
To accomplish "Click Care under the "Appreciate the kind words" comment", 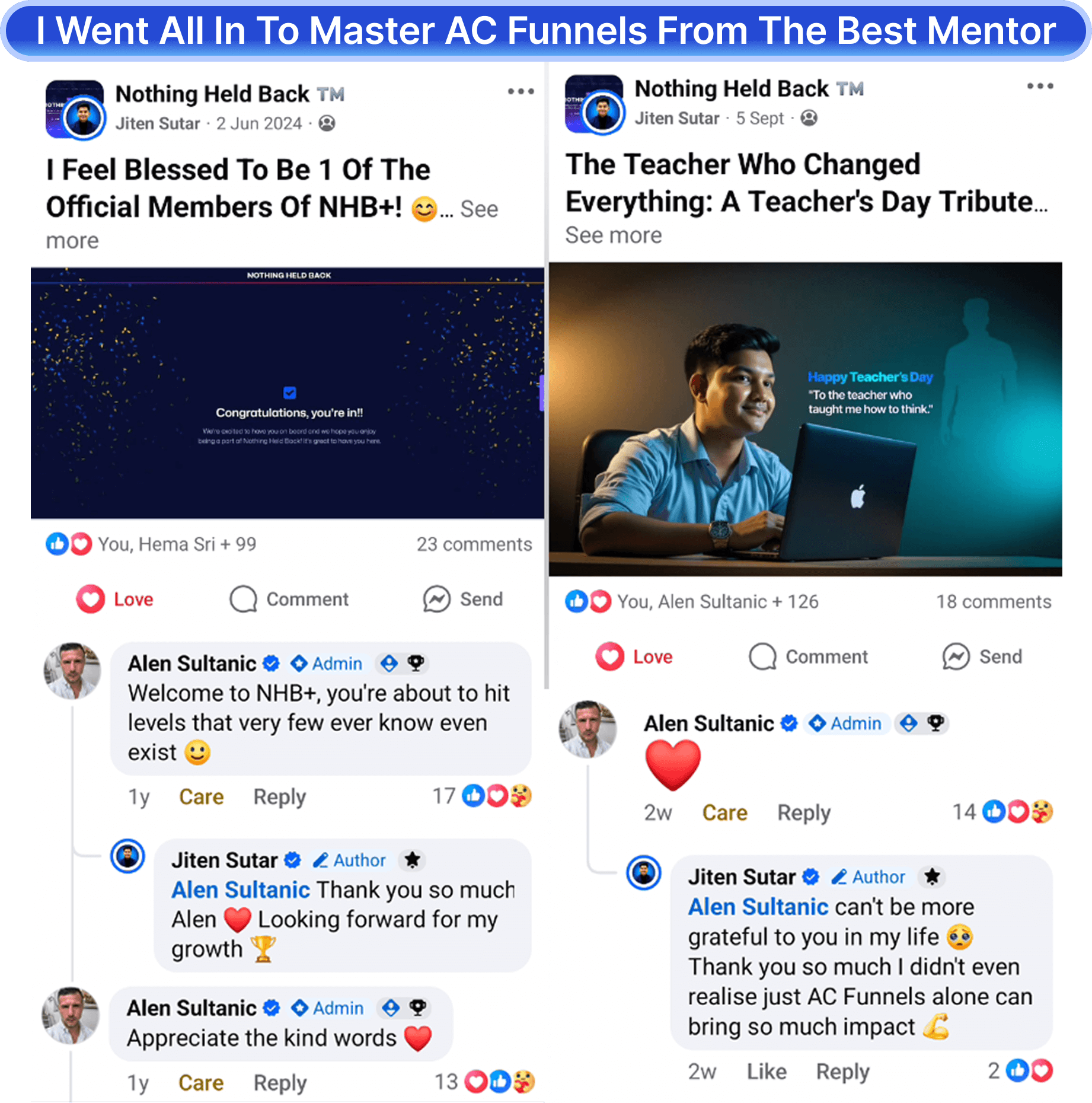I will coord(201,1083).
